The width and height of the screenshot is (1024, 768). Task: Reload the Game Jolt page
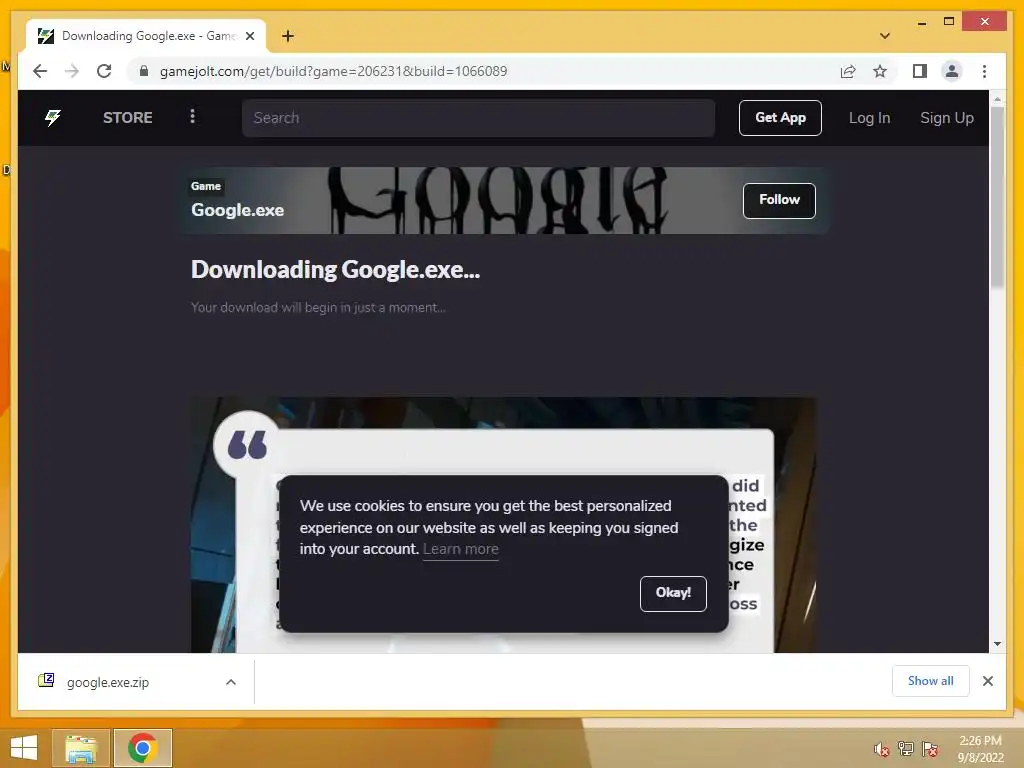(104, 71)
